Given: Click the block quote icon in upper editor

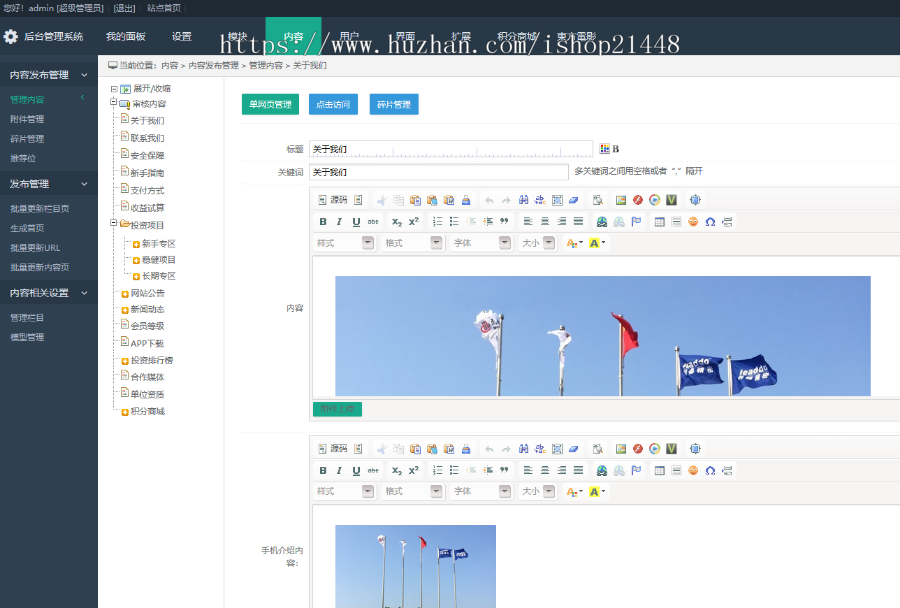Looking at the screenshot, I should tap(504, 221).
